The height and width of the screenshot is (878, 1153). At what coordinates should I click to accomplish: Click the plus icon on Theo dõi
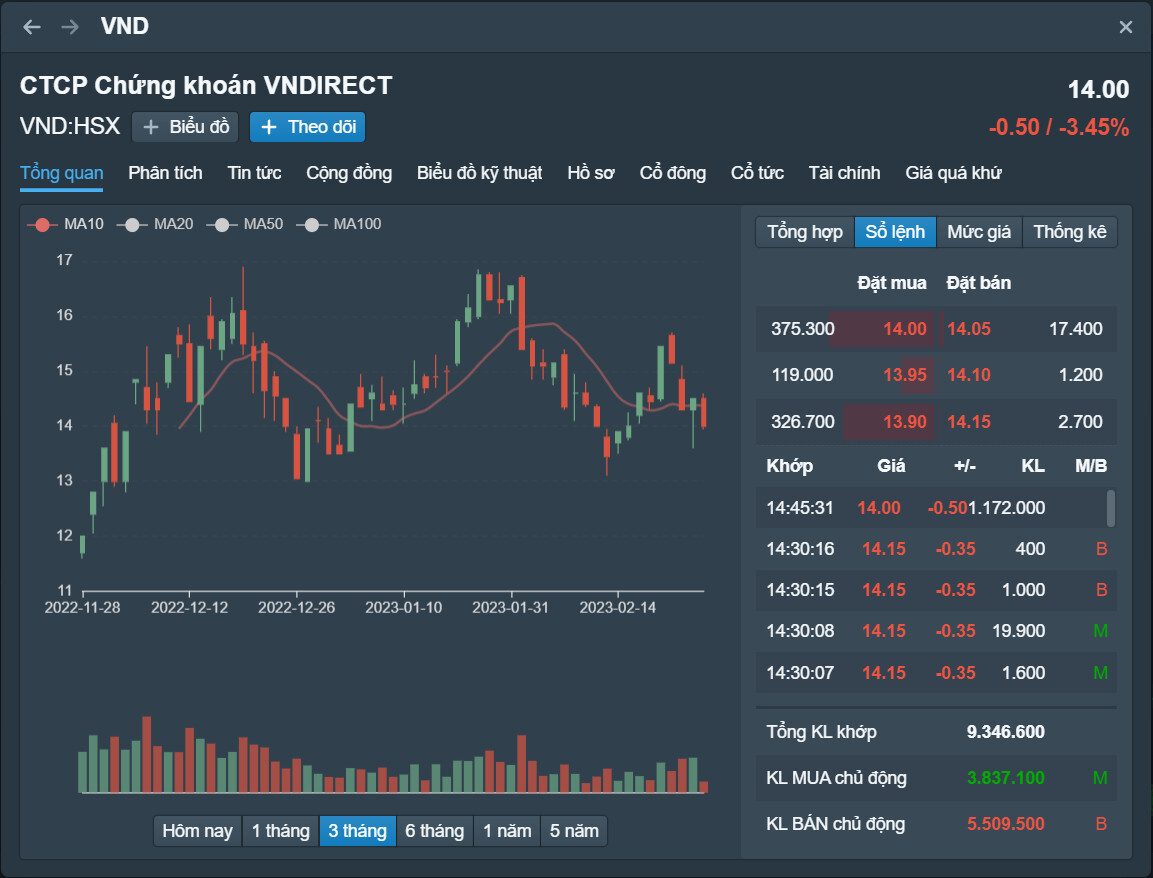pyautogui.click(x=268, y=127)
